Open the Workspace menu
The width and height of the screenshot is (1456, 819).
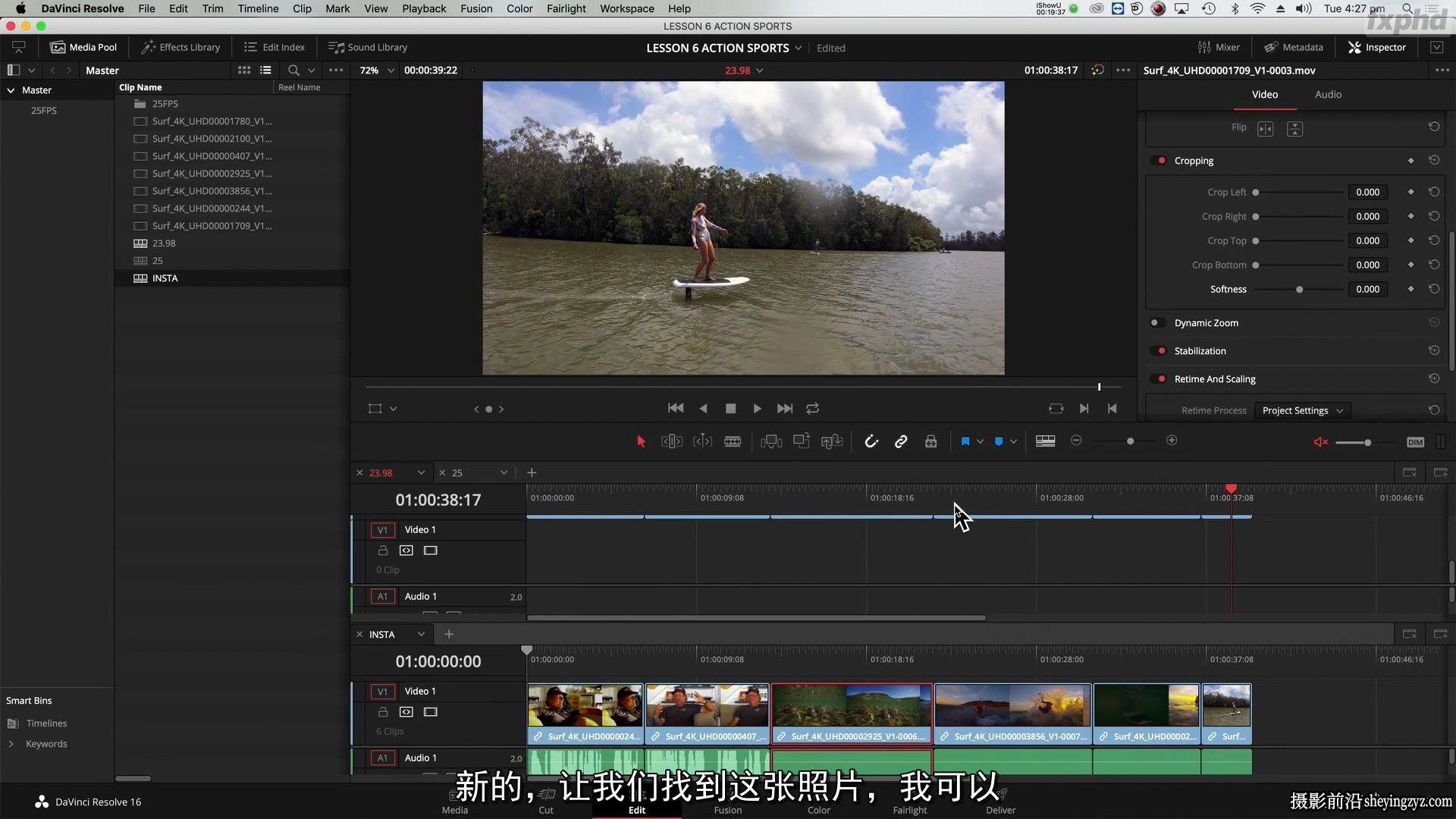point(626,8)
